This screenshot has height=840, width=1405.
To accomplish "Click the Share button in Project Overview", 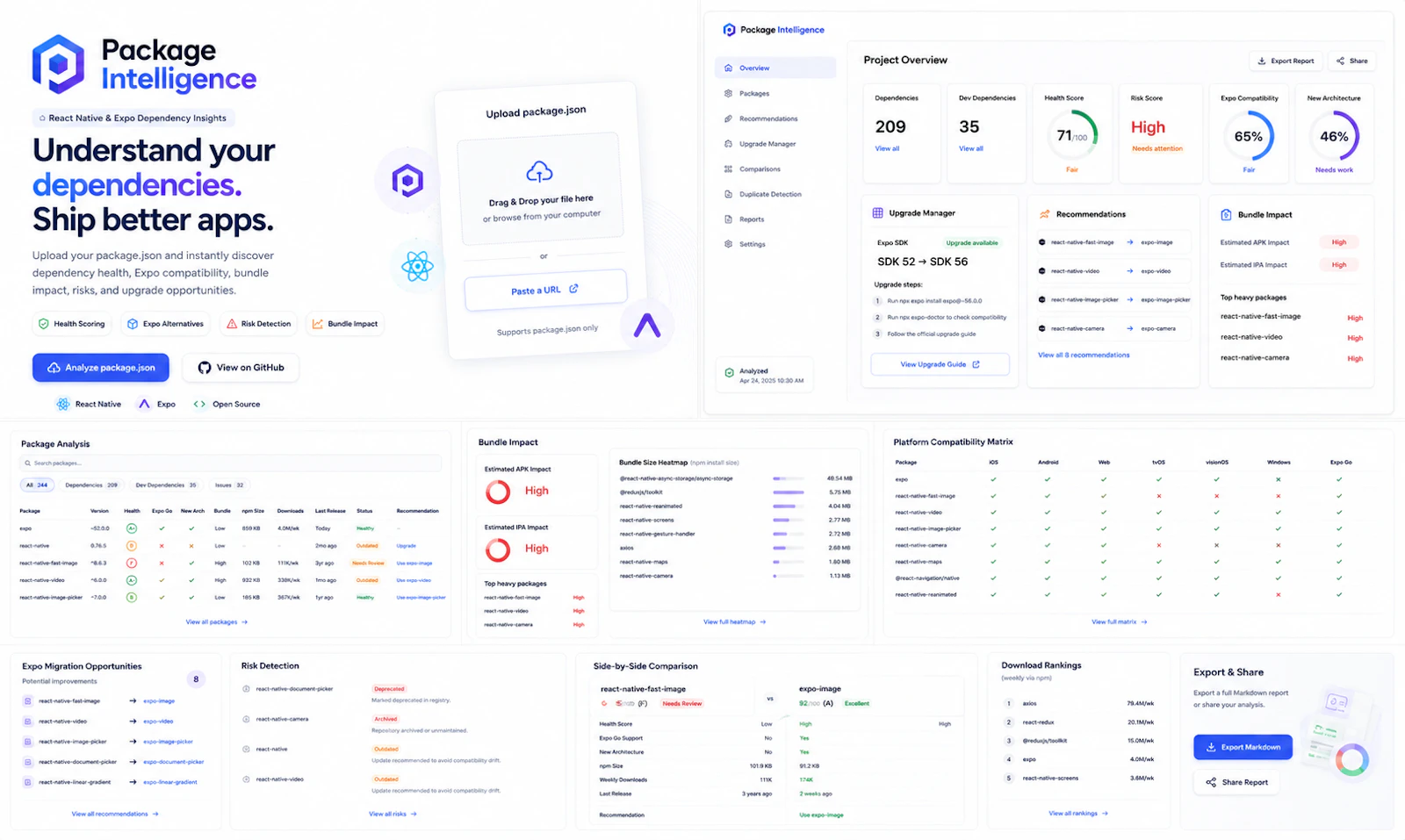I will (x=1351, y=61).
